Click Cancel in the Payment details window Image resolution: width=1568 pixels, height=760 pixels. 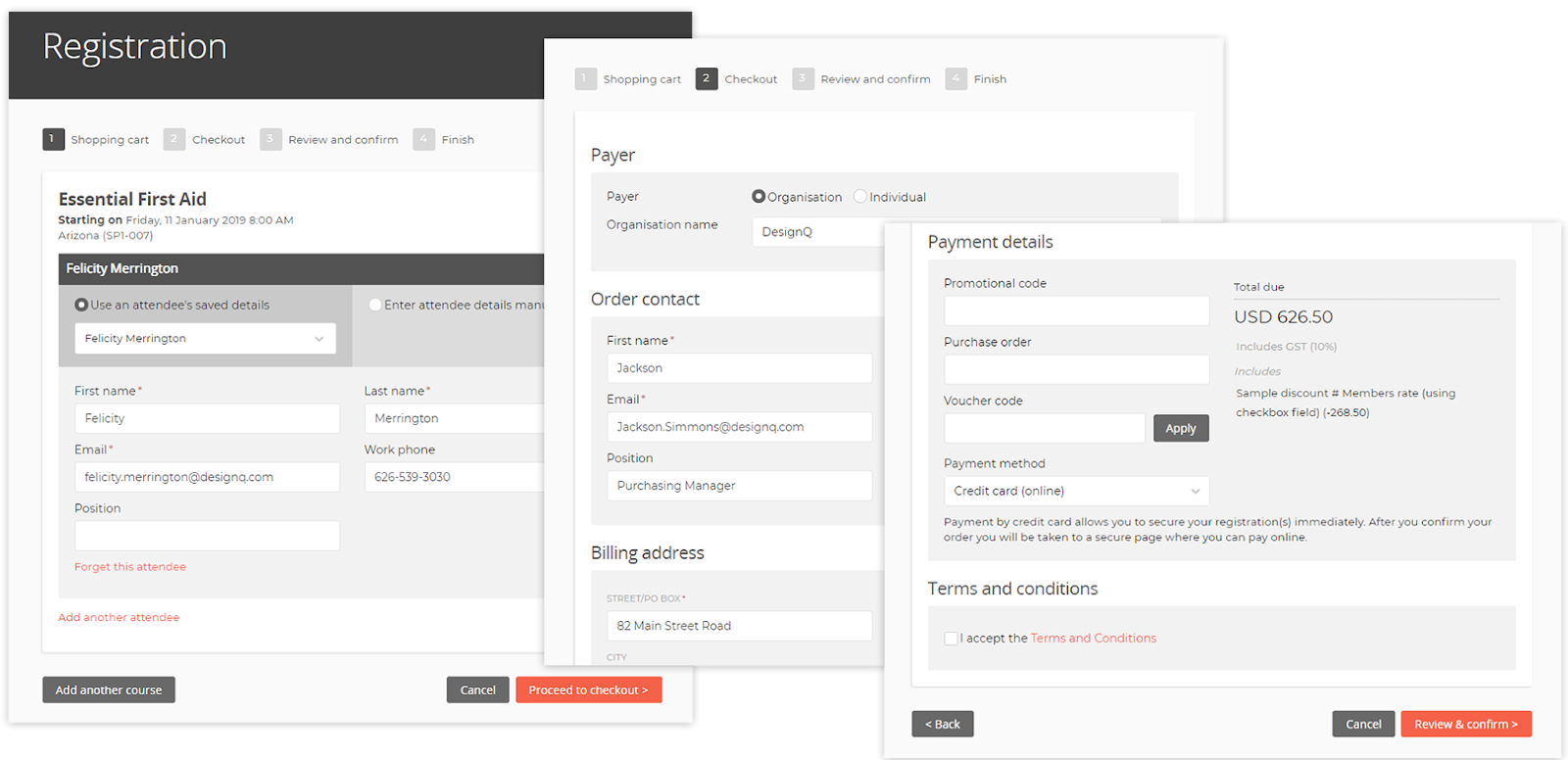[1363, 724]
